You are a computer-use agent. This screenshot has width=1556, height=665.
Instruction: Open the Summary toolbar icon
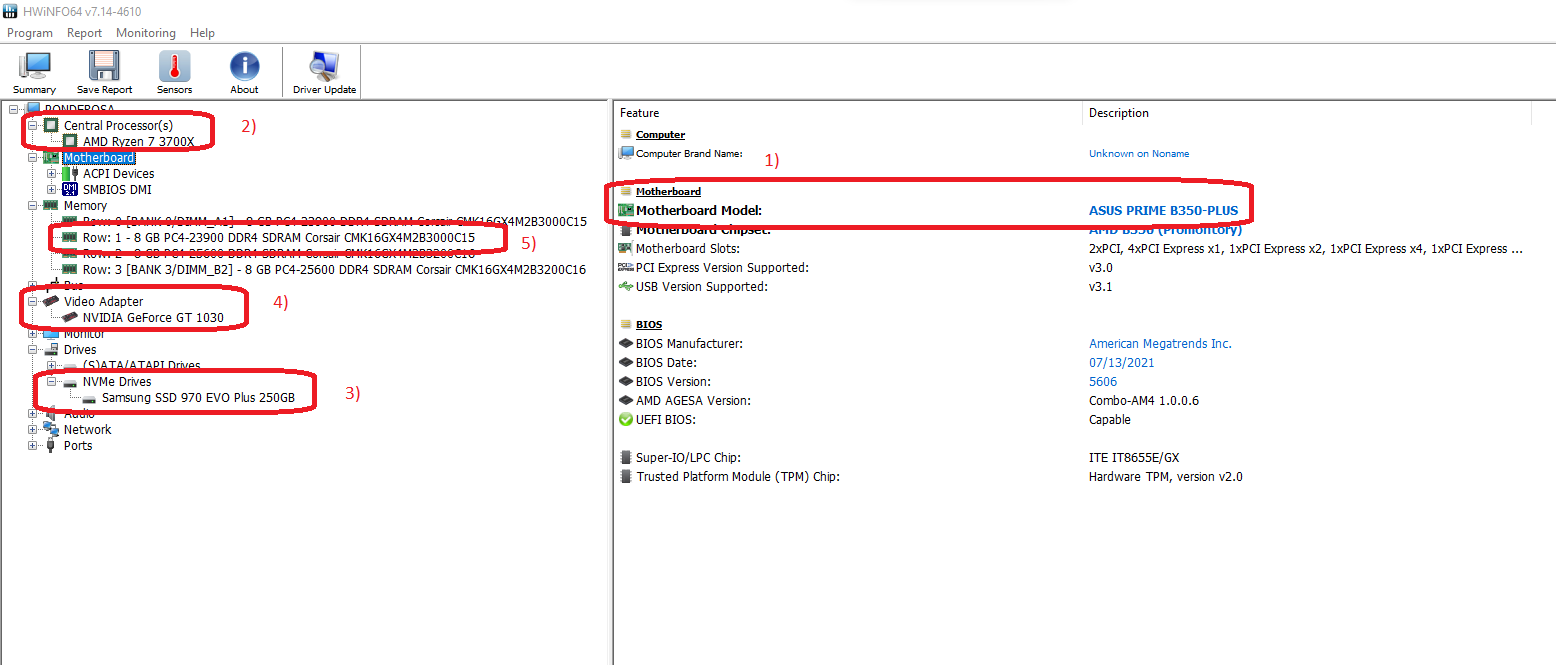click(34, 72)
